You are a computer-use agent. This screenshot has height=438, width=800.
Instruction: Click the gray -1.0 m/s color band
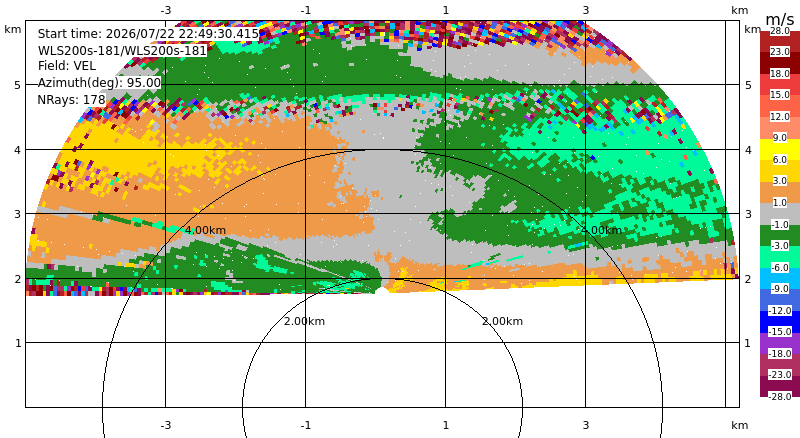[780, 214]
